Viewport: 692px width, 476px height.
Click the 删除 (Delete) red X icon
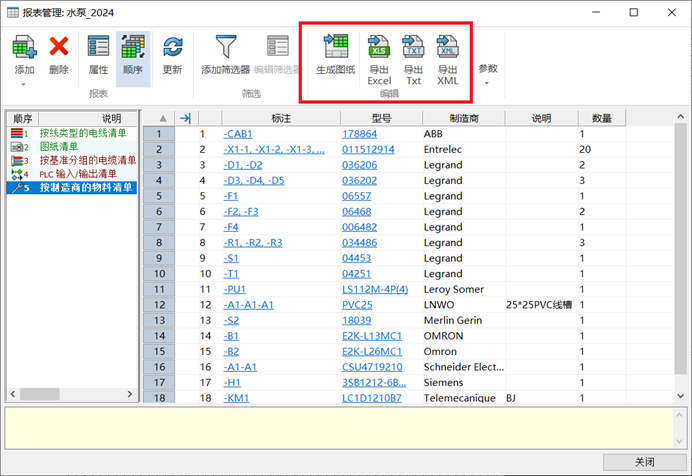click(59, 47)
